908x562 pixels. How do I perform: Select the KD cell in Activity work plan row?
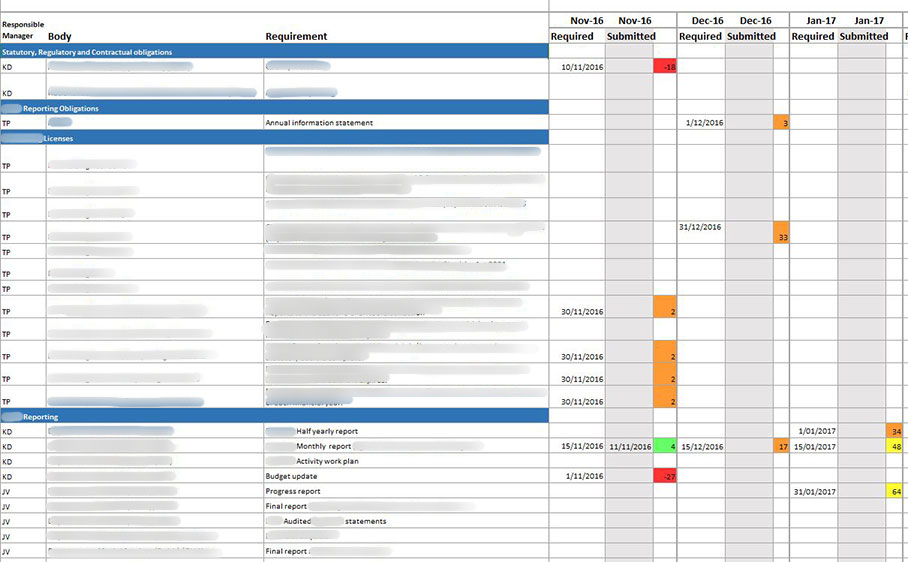(x=23, y=461)
